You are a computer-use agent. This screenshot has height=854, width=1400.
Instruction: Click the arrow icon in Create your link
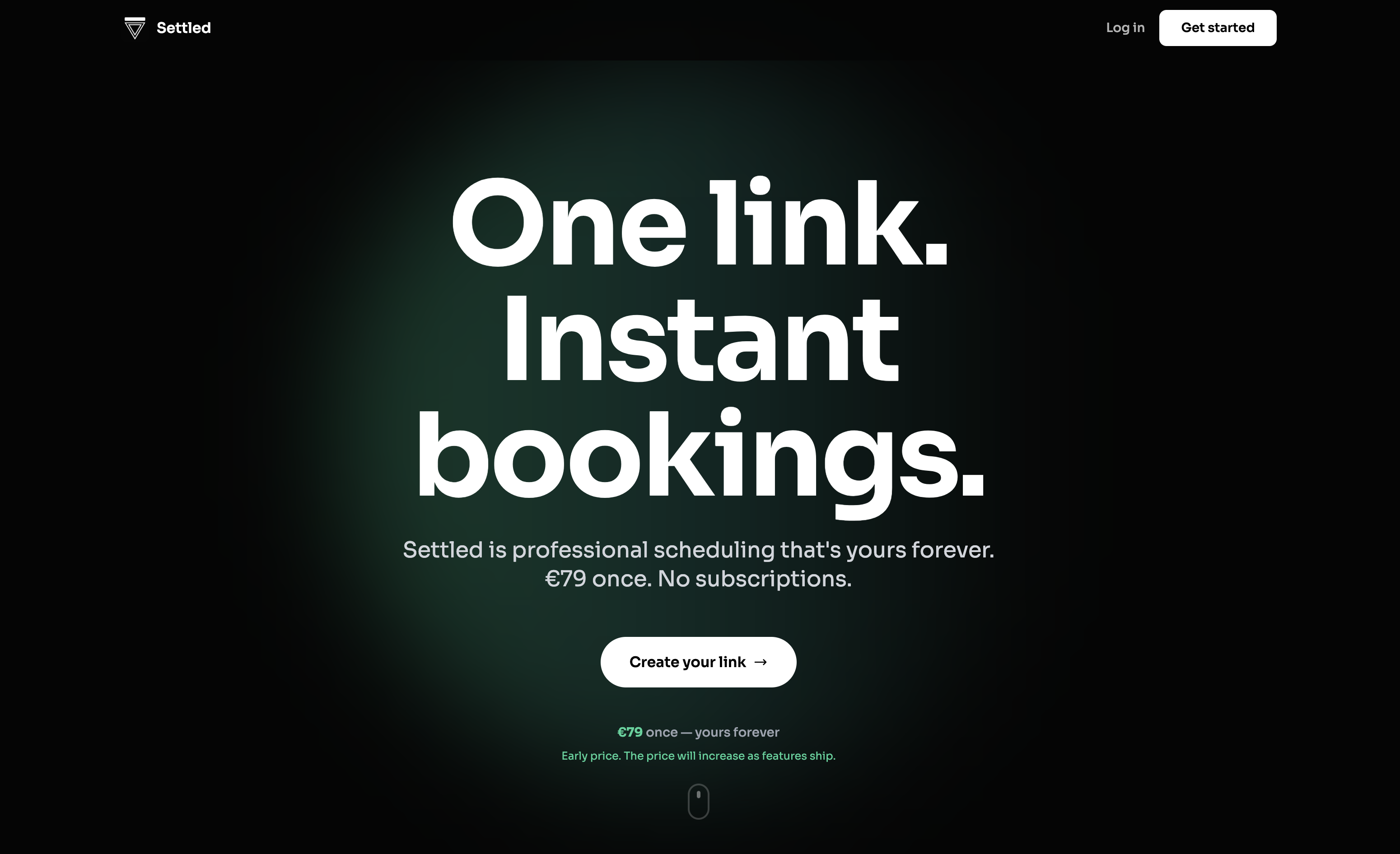pyautogui.click(x=761, y=662)
